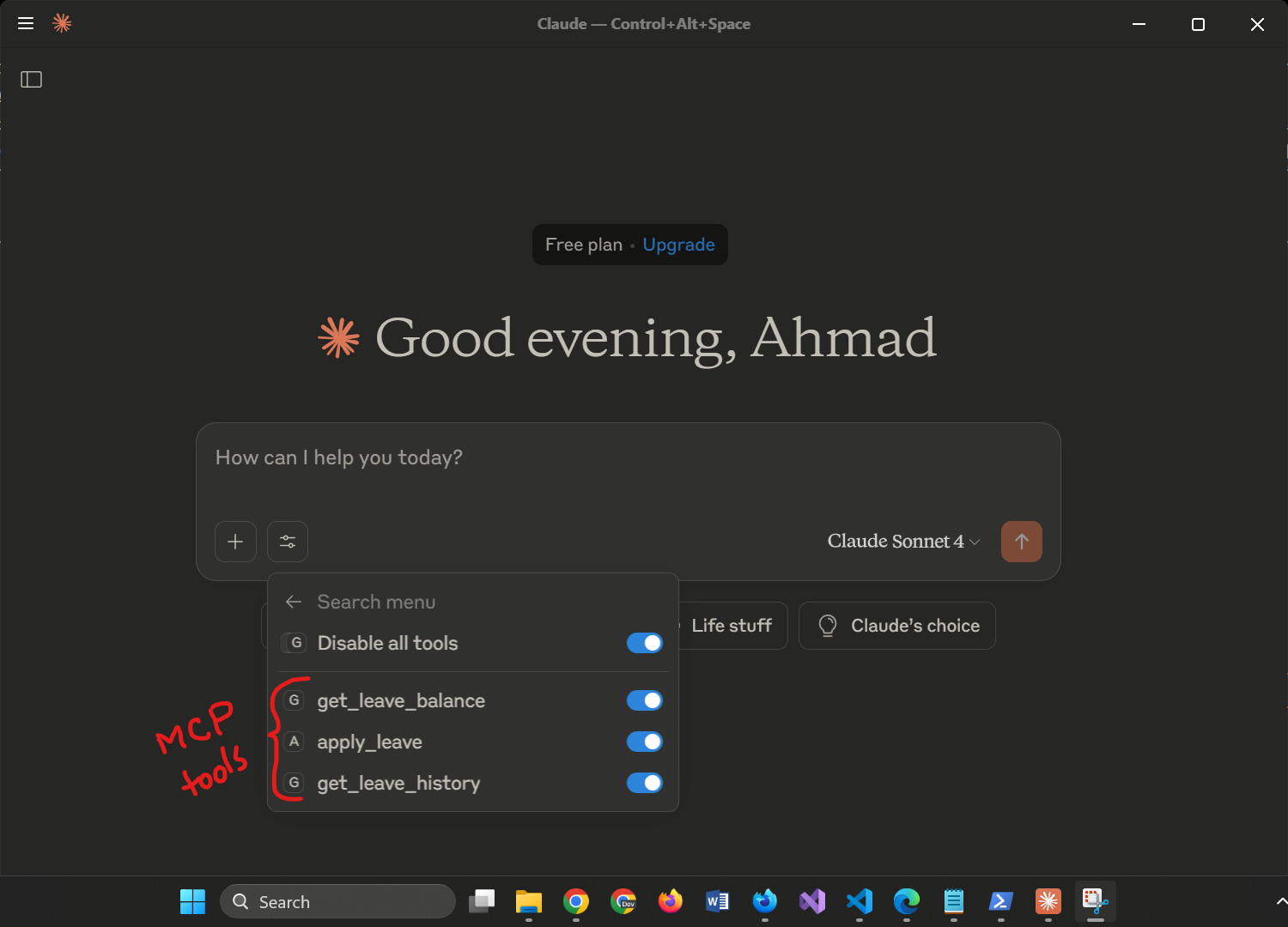
Task: Open the Snipping Tool from the taskbar
Action: click(x=1096, y=901)
